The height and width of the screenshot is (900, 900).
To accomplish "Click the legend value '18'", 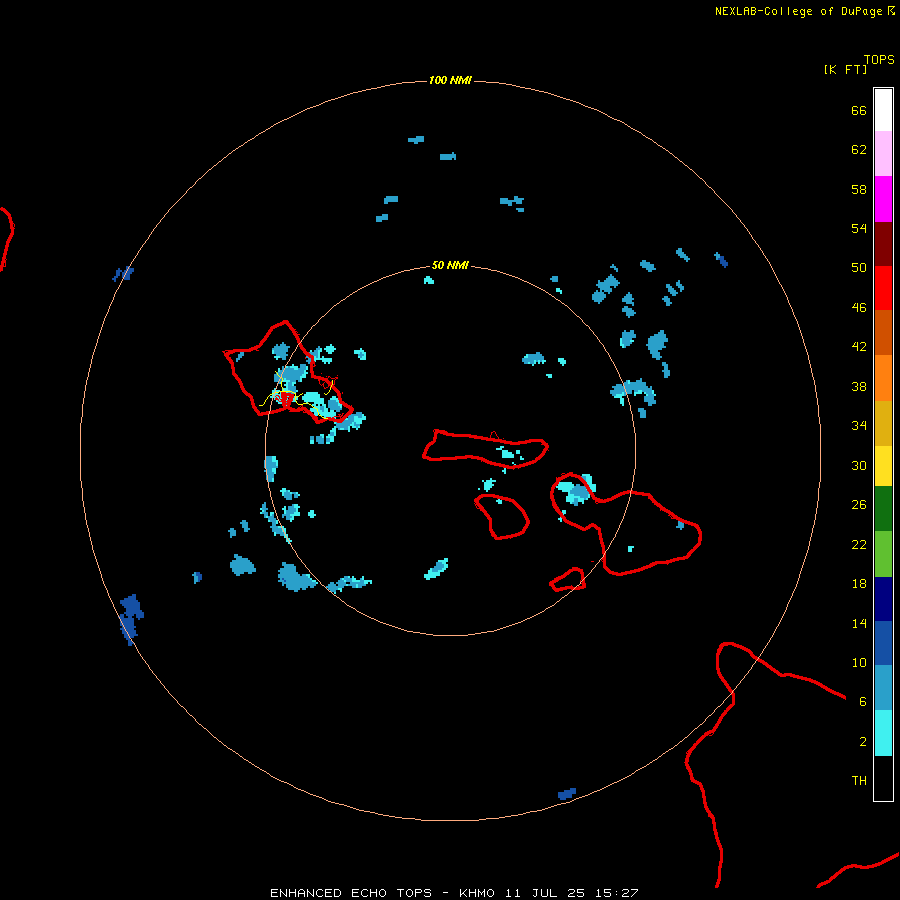I will (859, 584).
